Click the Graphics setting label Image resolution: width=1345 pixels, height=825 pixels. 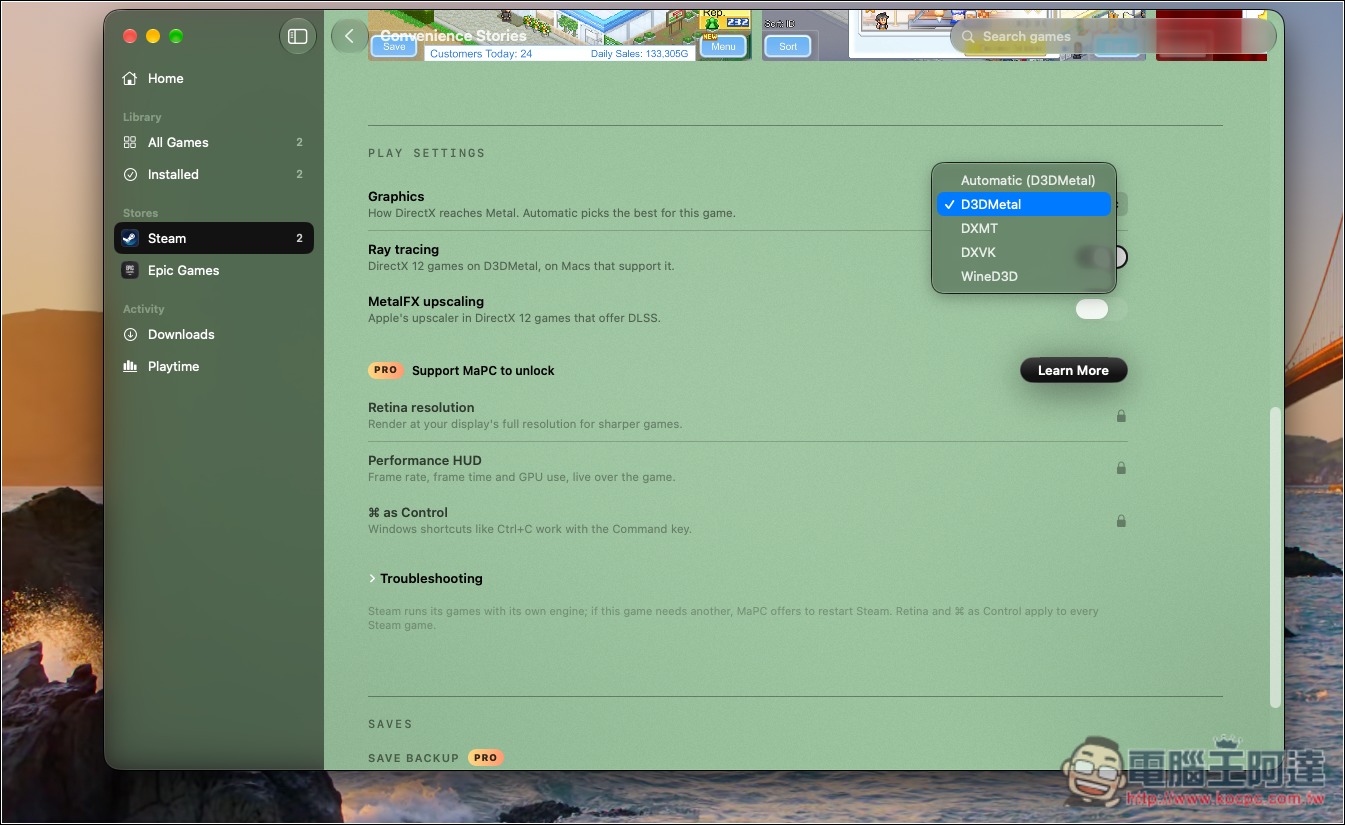[396, 196]
